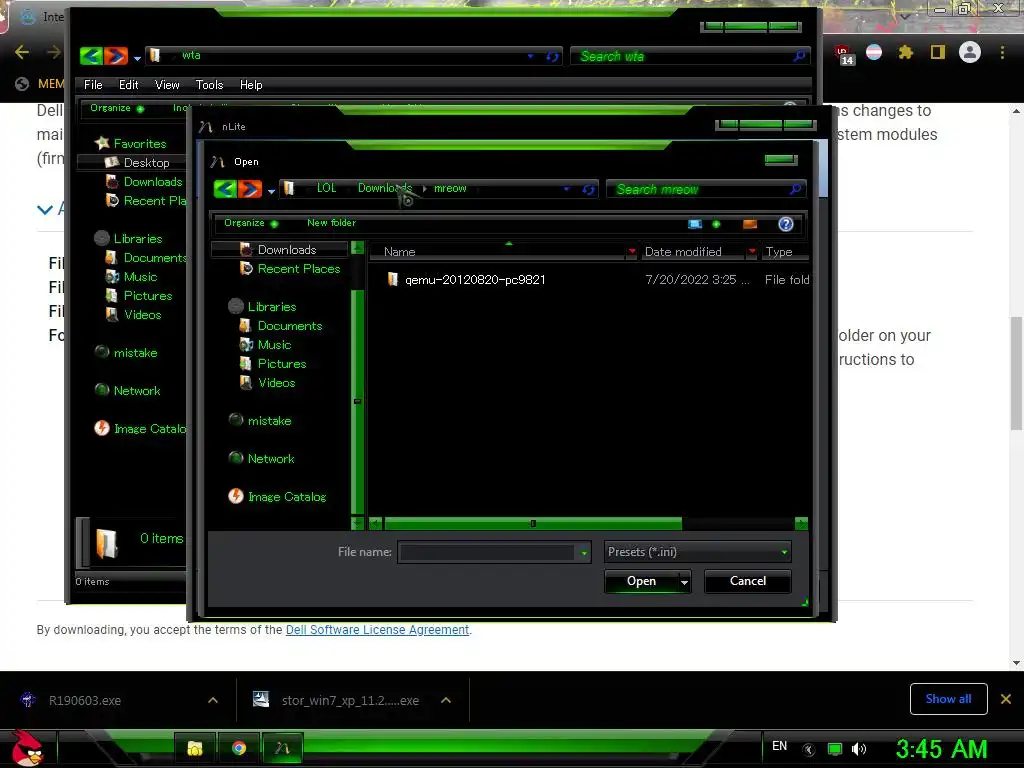Refresh the mreow folder in Open dialog
This screenshot has width=1024, height=768.
tap(588, 189)
